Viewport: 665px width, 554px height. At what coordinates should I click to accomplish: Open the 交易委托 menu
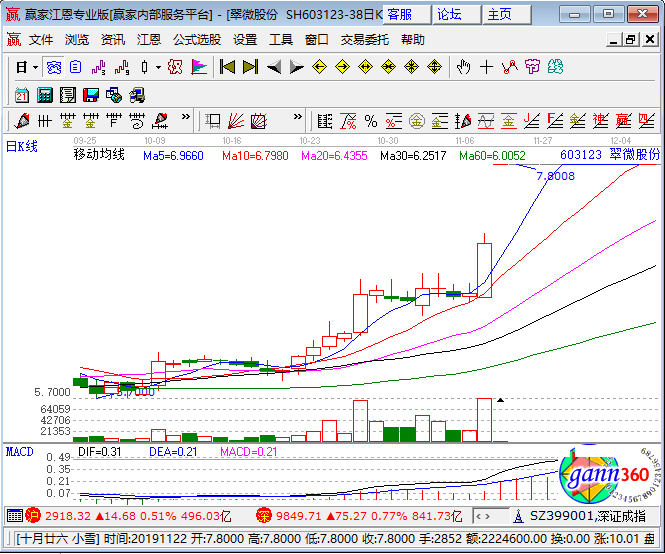point(365,40)
